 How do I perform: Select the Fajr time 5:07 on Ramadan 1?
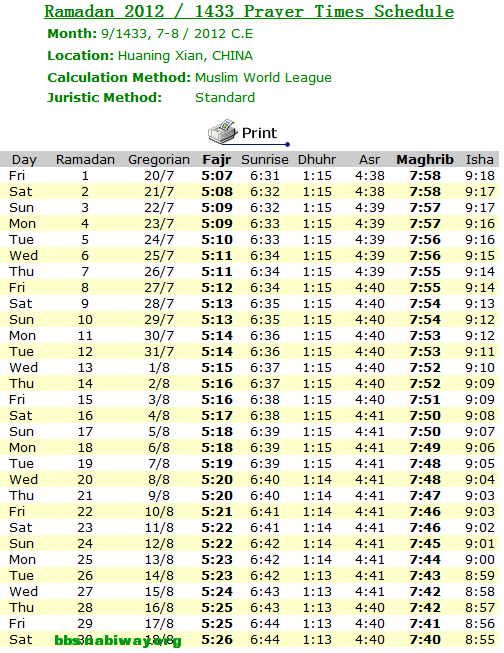point(217,175)
